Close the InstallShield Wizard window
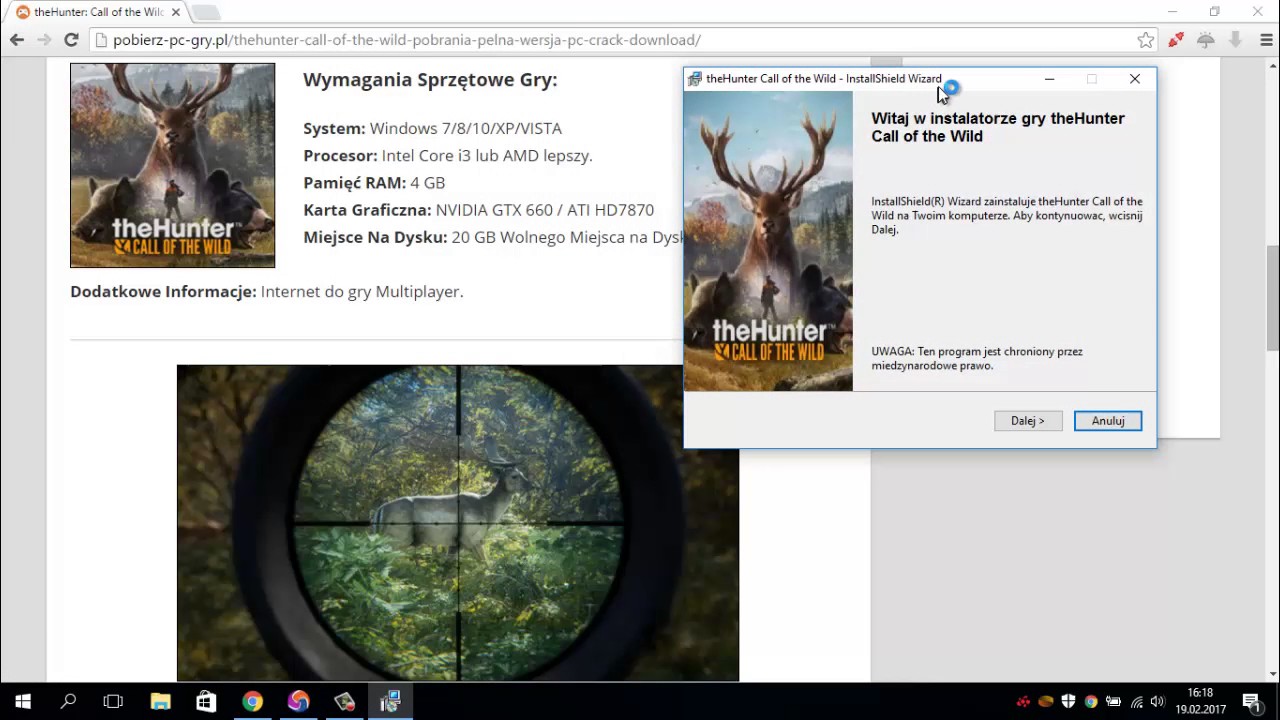 (1135, 79)
